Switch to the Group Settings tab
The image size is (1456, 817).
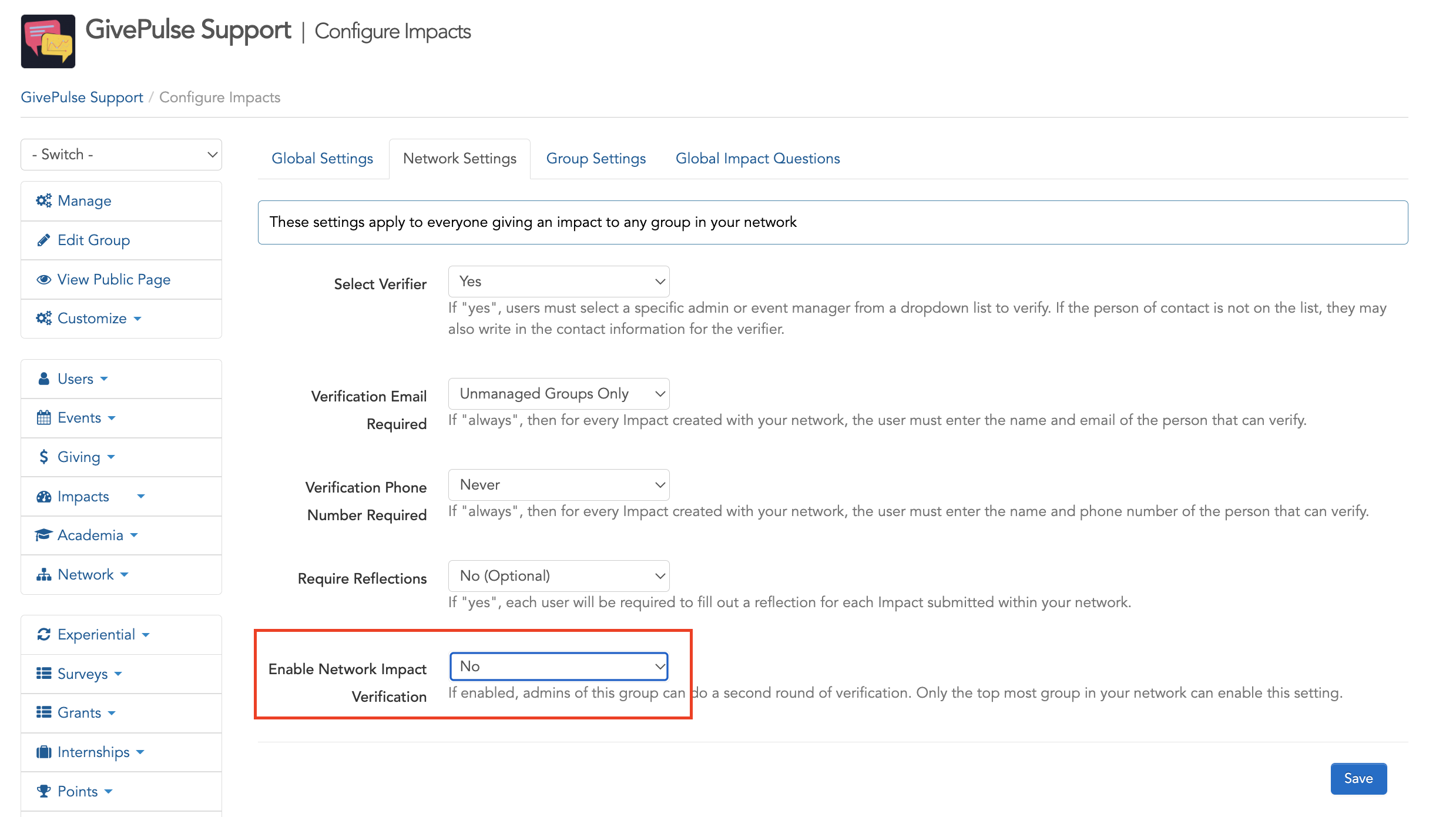(596, 159)
